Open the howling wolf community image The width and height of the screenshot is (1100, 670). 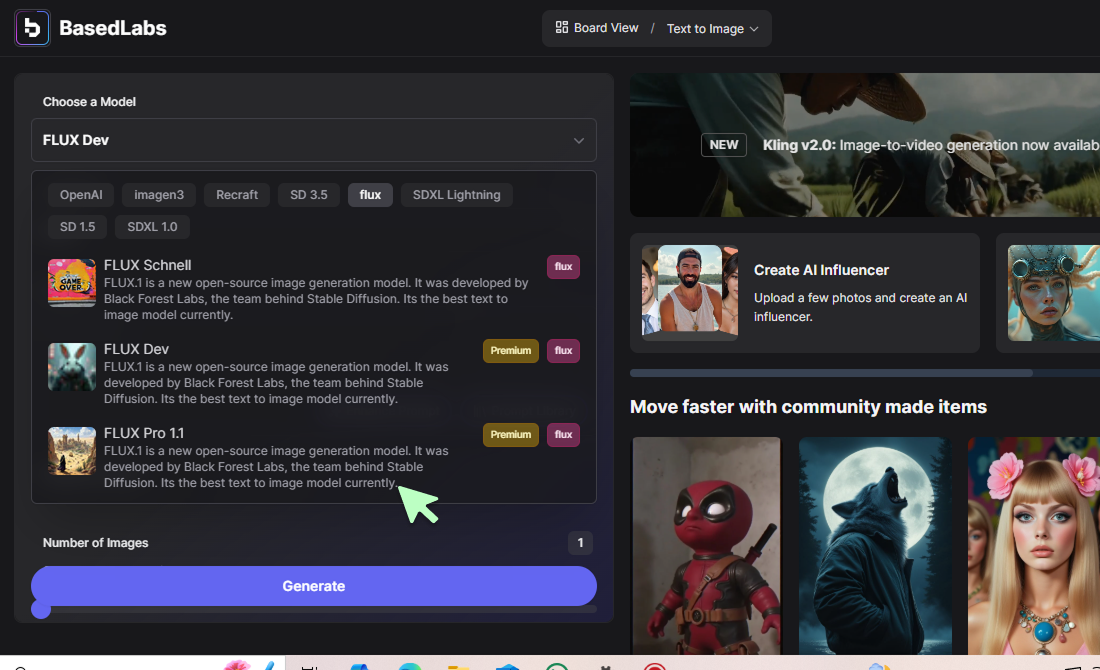[876, 546]
